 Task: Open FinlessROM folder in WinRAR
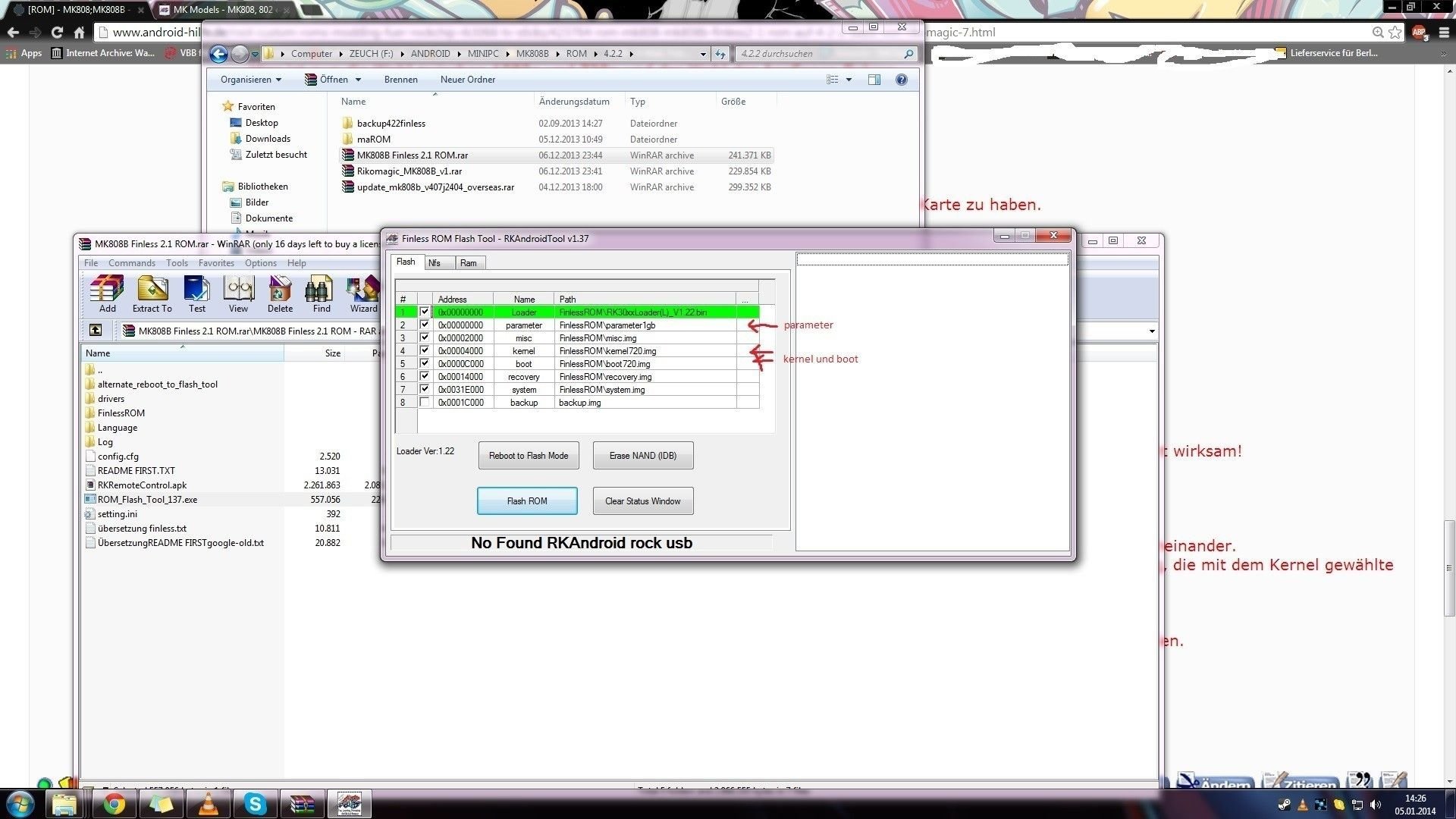pos(121,413)
